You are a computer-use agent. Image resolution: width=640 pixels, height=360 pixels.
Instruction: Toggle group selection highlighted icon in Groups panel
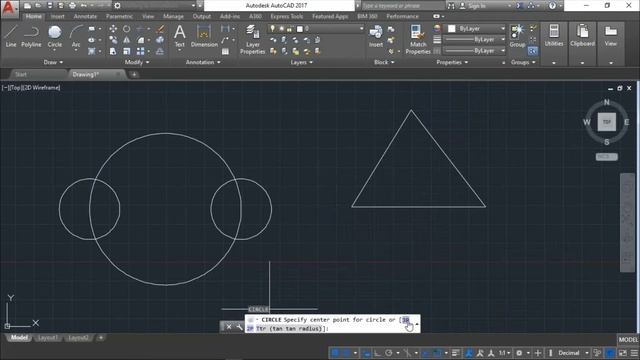point(532,51)
